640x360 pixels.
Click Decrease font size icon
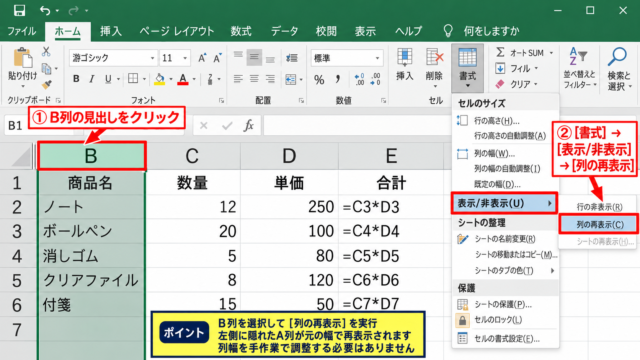(x=217, y=58)
